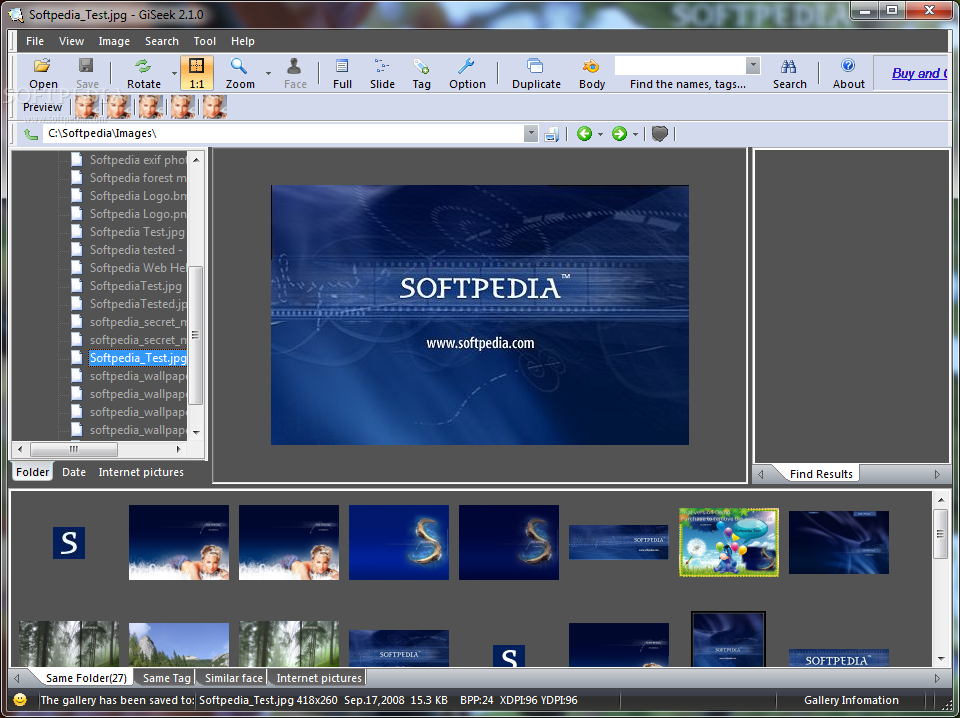Switch to left-panel Internet pictures tab
This screenshot has height=718, width=960.
coord(141,472)
